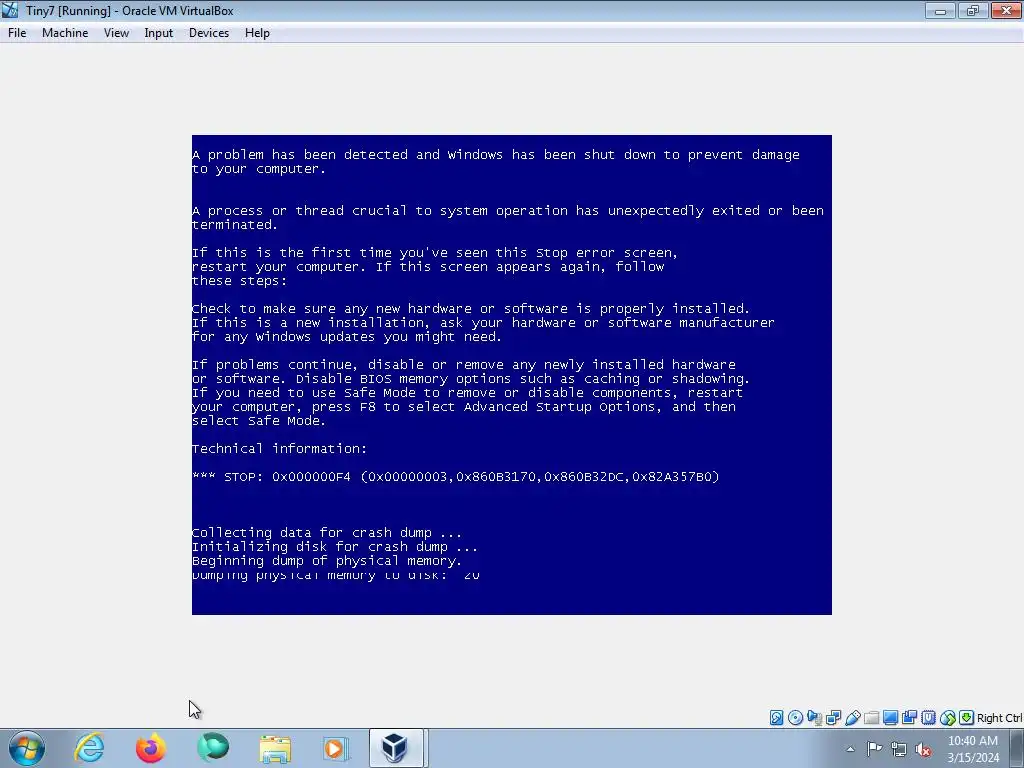Click 'Beginning dump of physical memory' line
The width and height of the screenshot is (1024, 768).
(x=327, y=561)
